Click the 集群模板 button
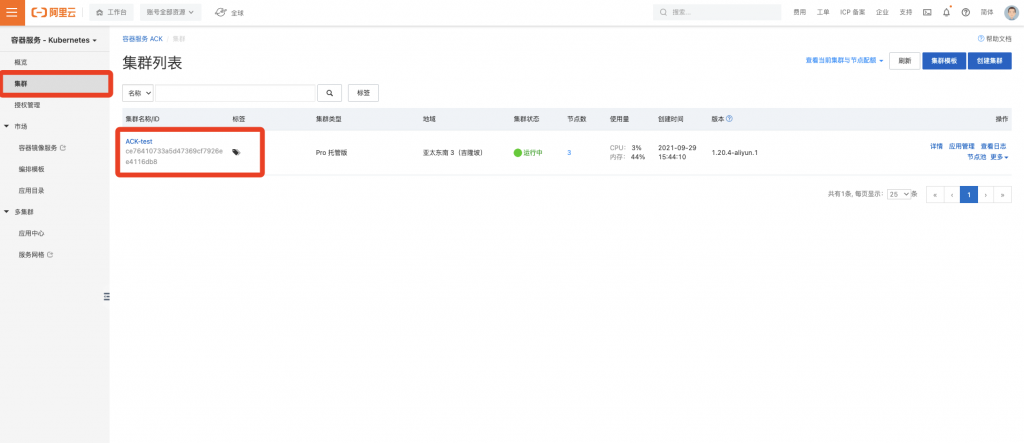Screen dimensions: 1024x443 pos(944,61)
